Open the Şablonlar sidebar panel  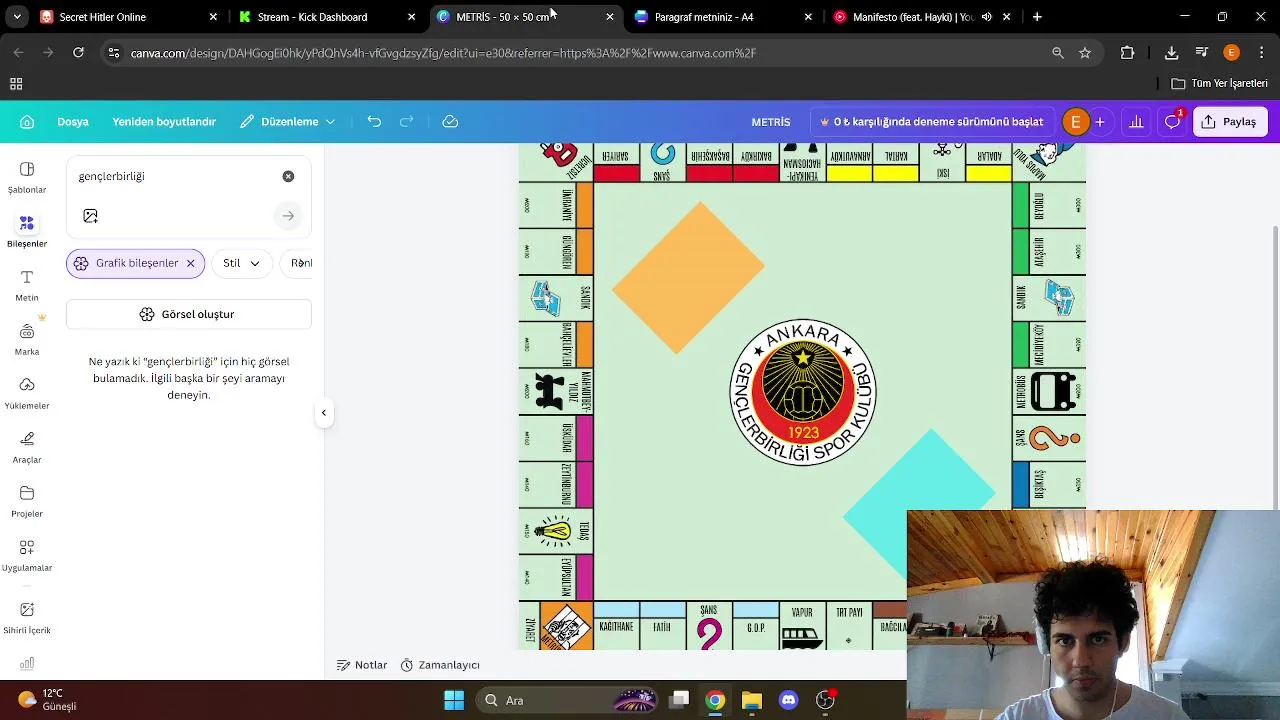pos(27,177)
